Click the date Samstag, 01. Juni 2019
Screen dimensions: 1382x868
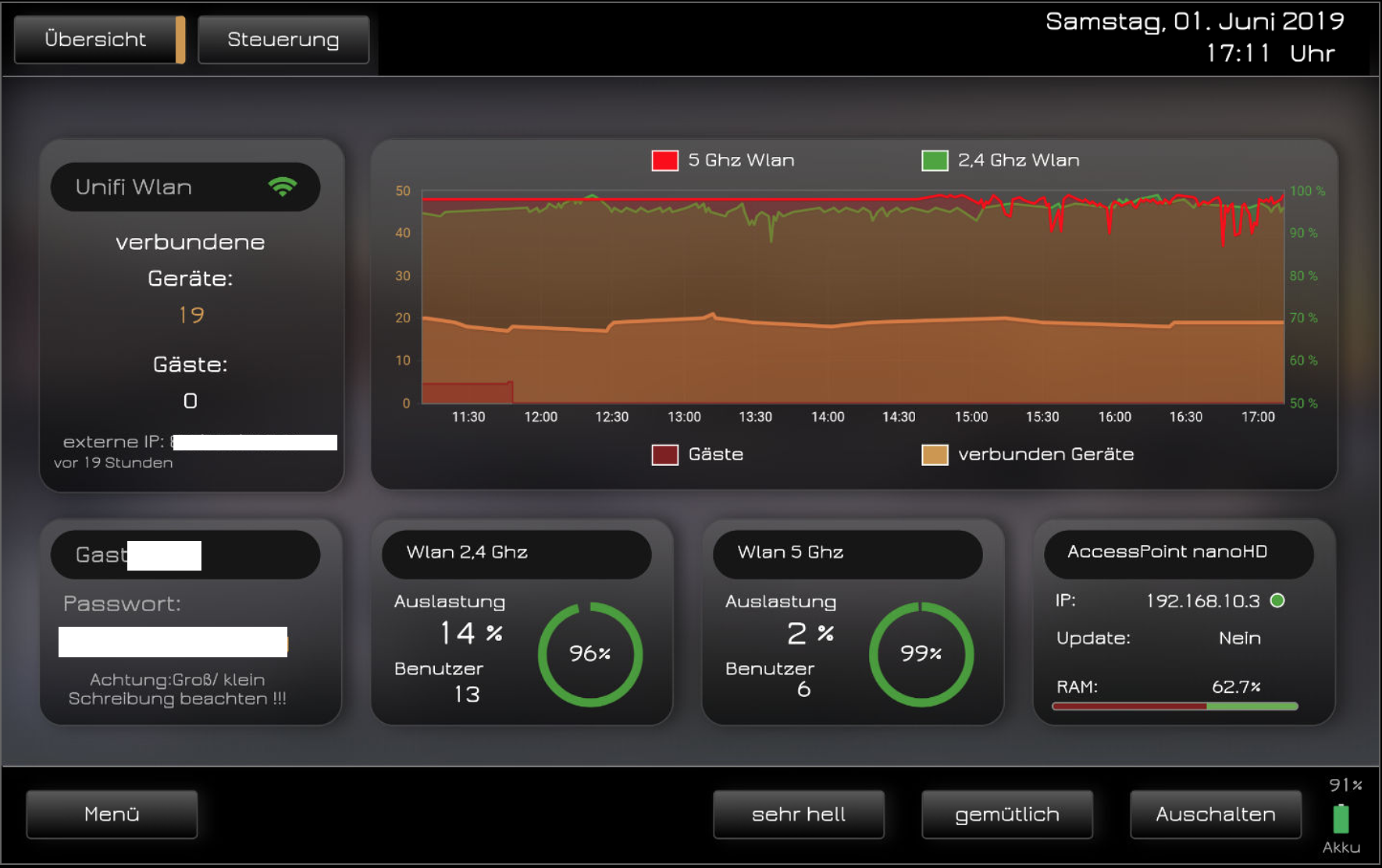(x=1195, y=21)
